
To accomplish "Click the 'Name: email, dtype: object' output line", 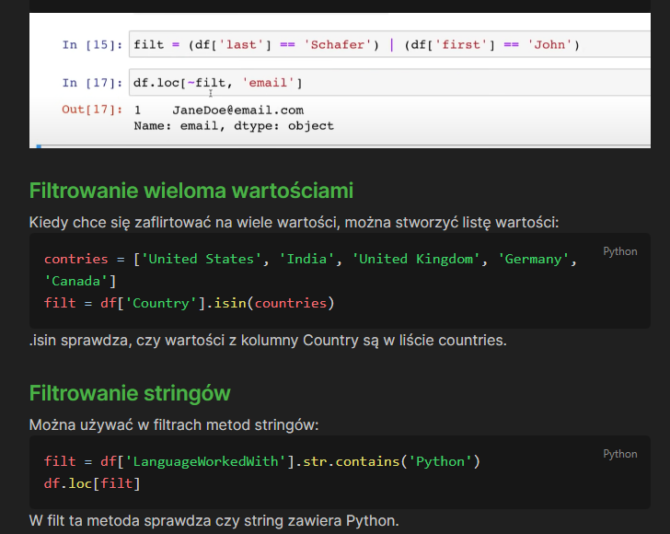I will click(x=233, y=126).
